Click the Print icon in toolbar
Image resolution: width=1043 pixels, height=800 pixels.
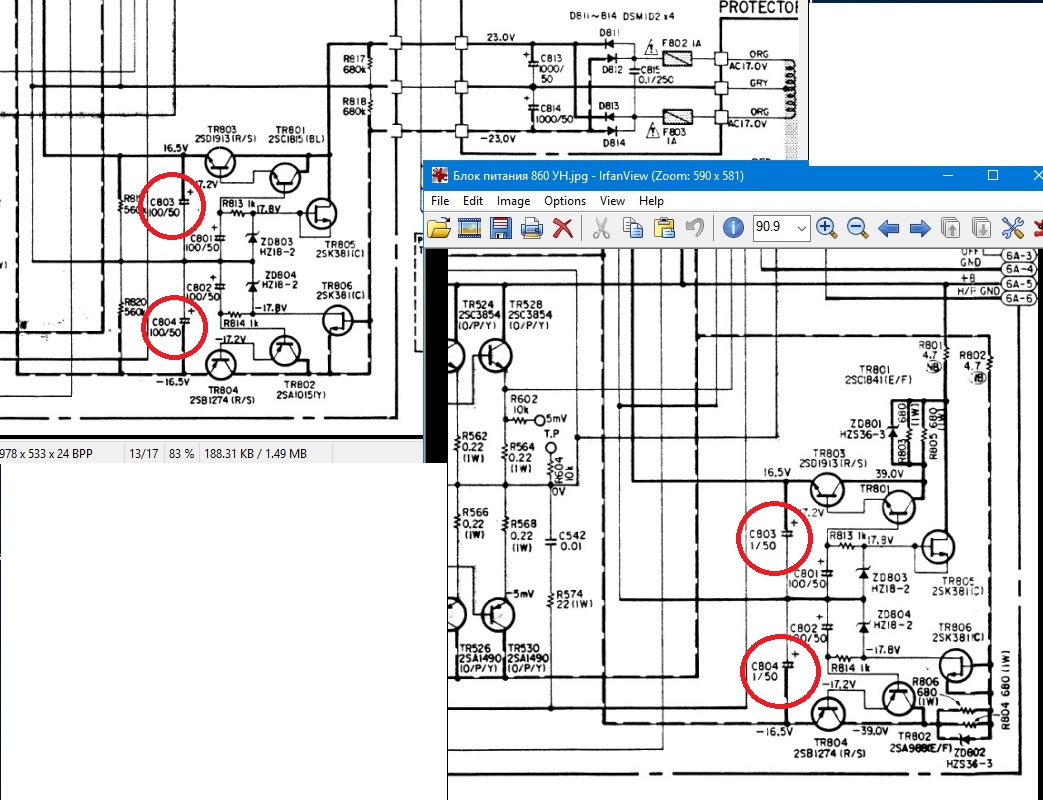click(531, 228)
